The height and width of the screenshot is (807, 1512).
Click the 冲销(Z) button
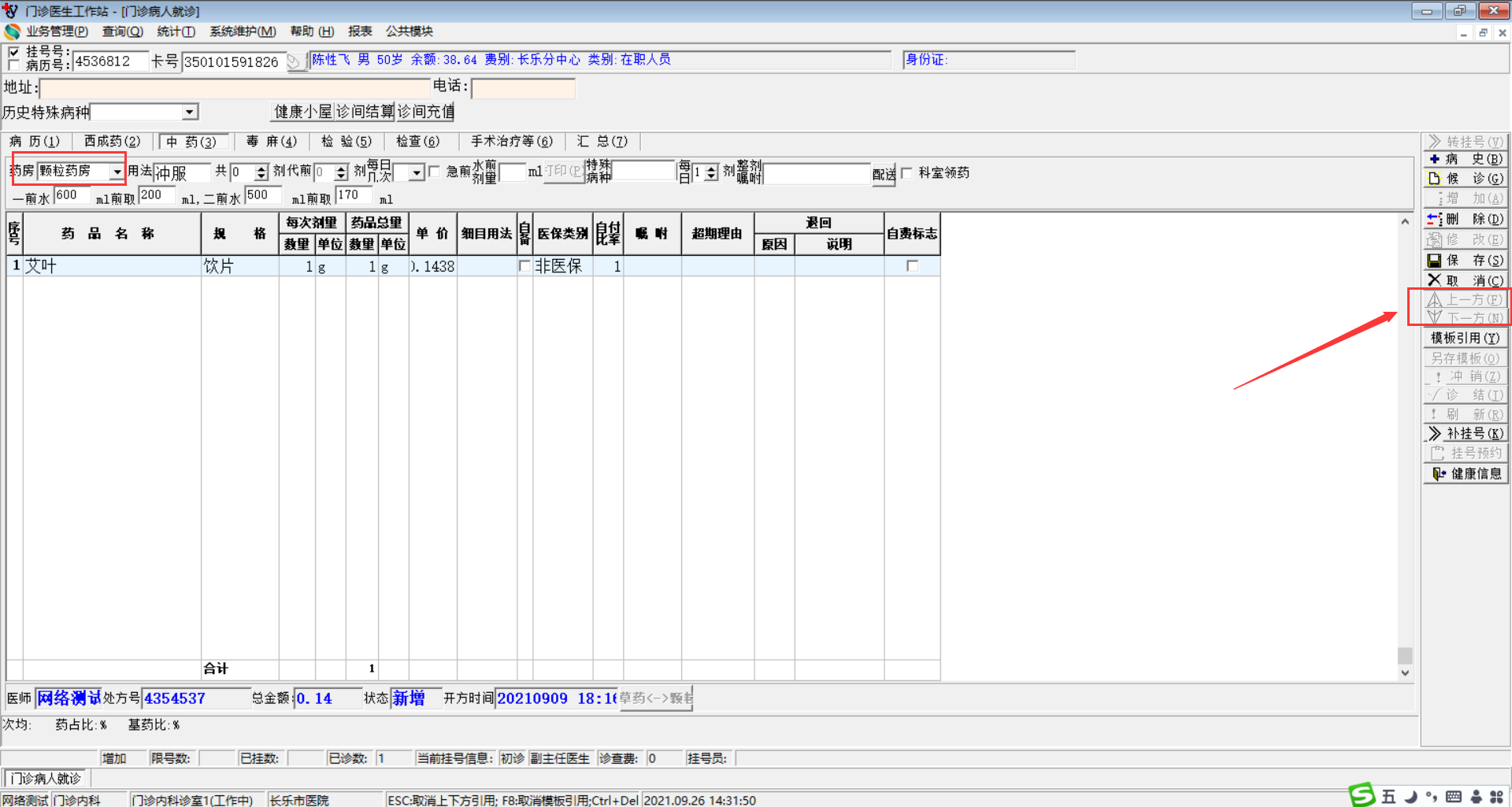[1466, 376]
